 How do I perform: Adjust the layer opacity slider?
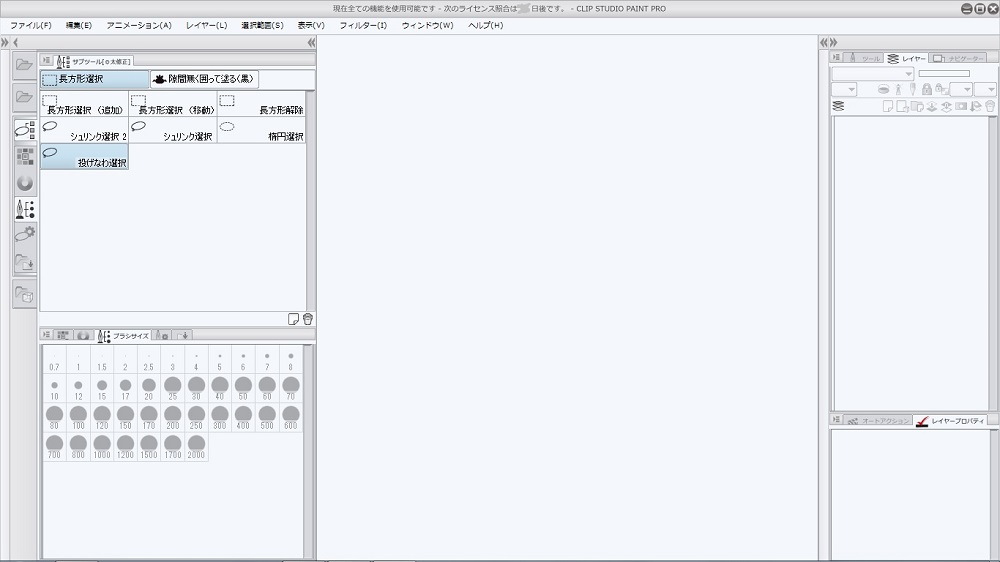pos(944,73)
